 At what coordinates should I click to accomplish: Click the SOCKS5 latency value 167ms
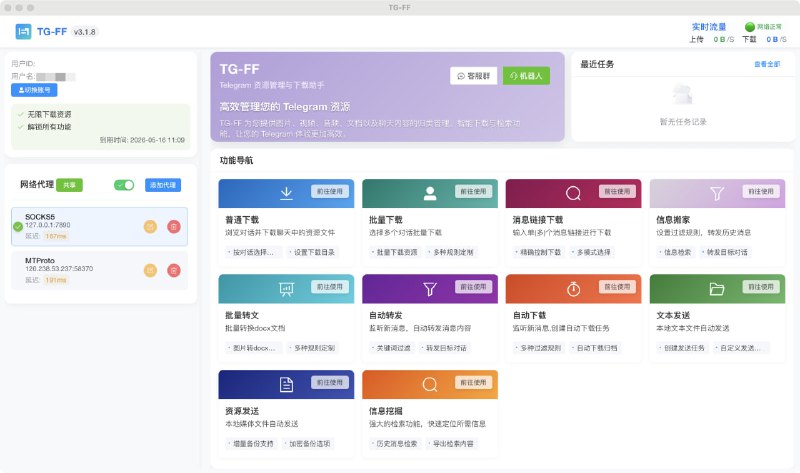[x=56, y=236]
